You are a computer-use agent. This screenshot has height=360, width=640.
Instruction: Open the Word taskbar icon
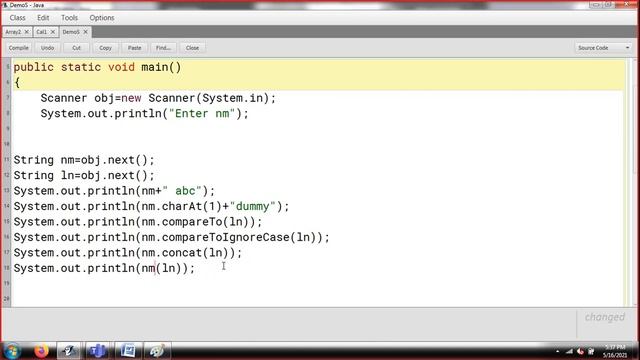(128, 351)
